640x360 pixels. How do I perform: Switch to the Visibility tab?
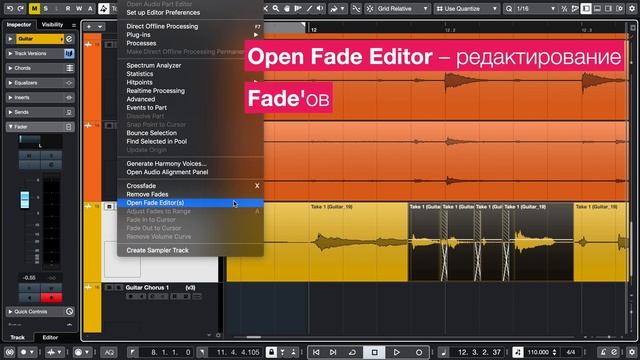click(52, 24)
